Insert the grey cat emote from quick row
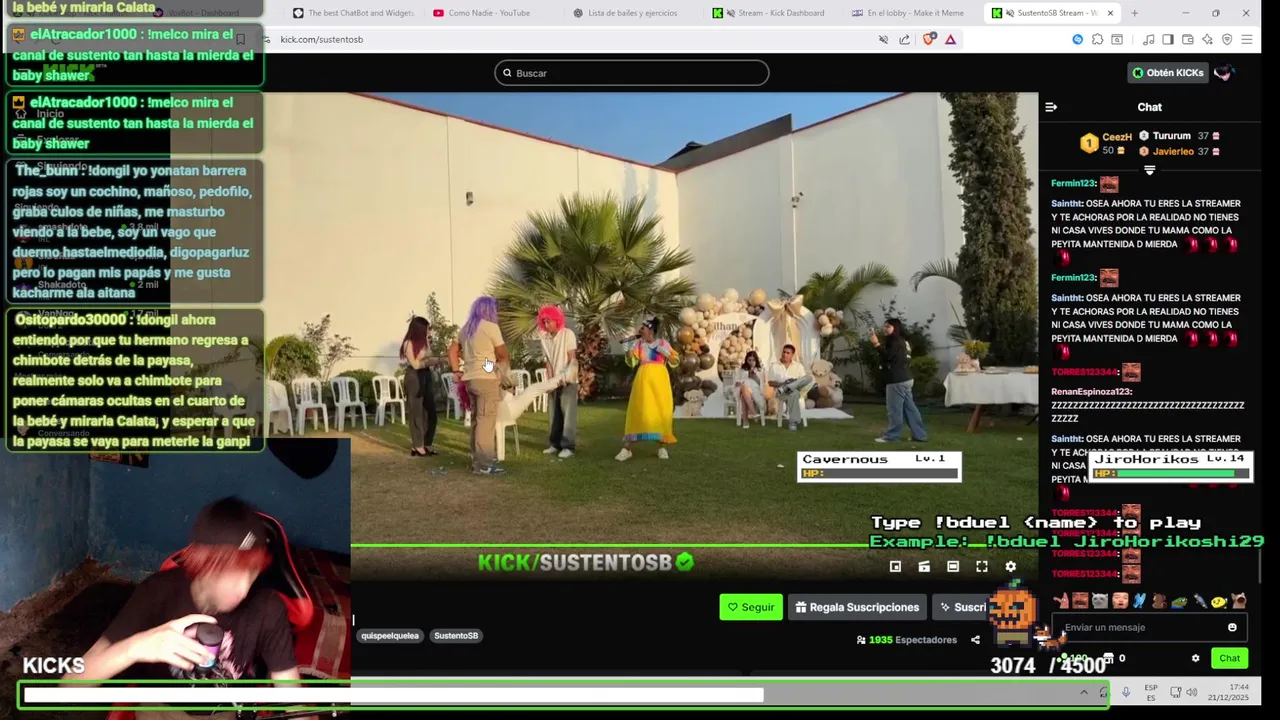Viewport: 1280px width, 720px height. (1100, 601)
